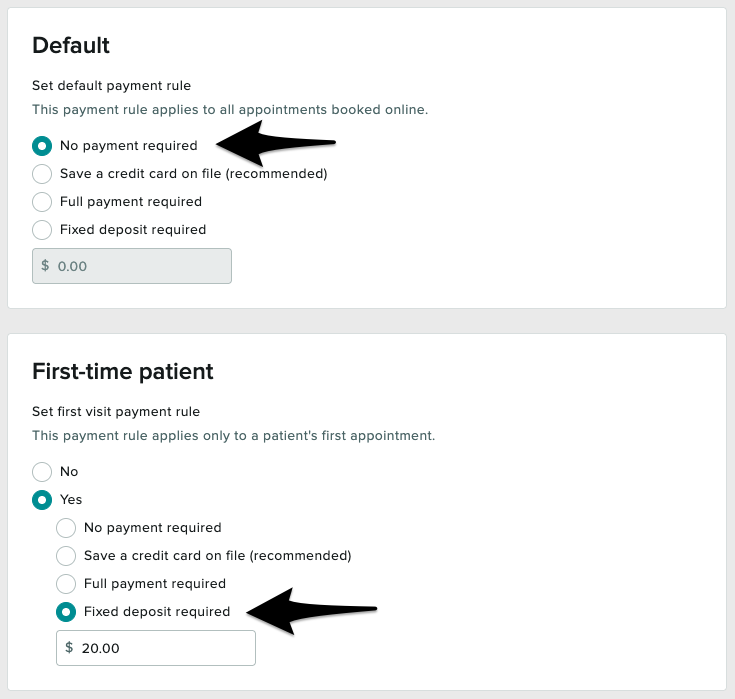This screenshot has height=699, width=735.
Task: Select Yes for first visit payment rule
Action: click(42, 500)
